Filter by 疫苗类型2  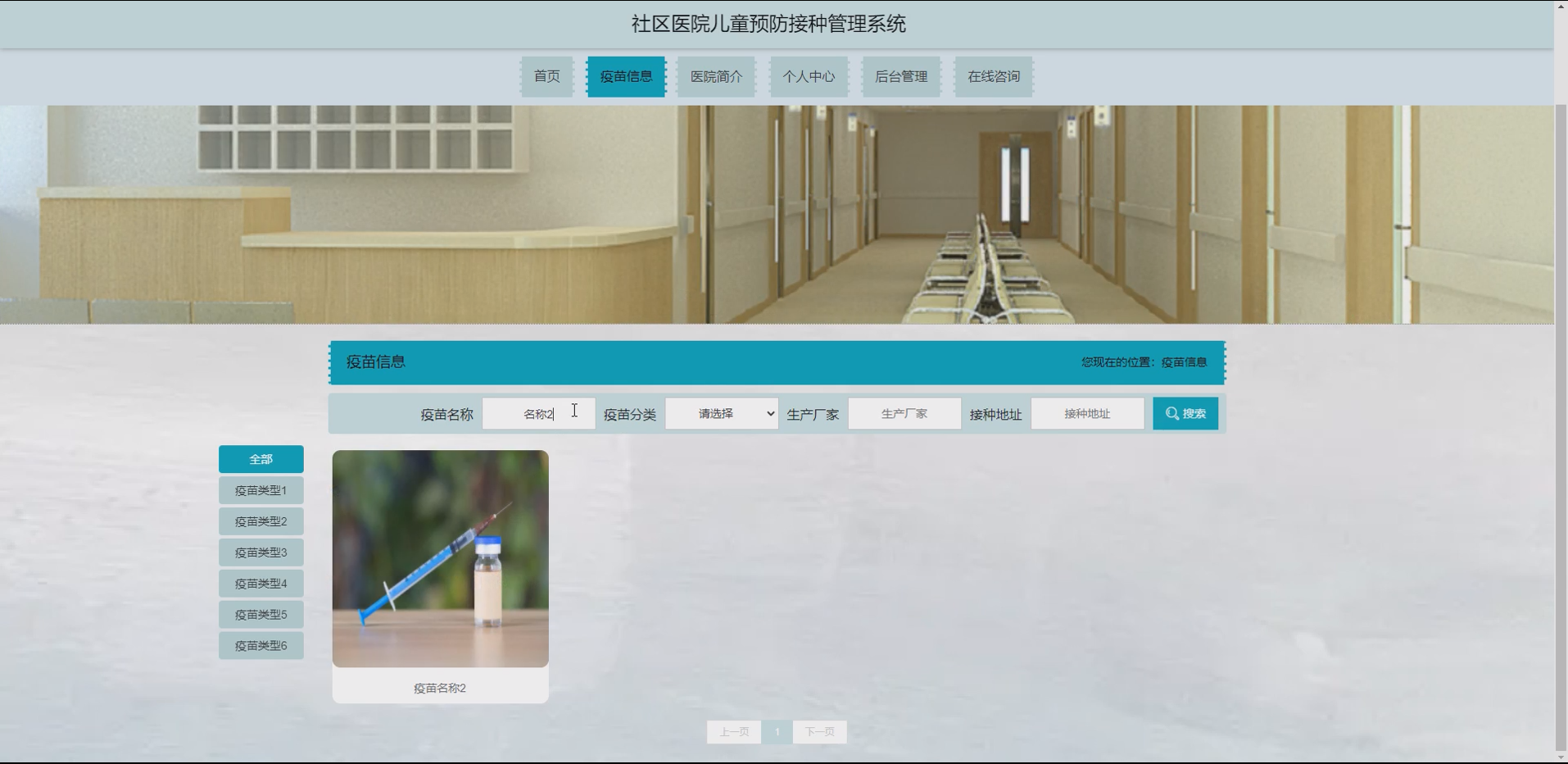point(261,521)
